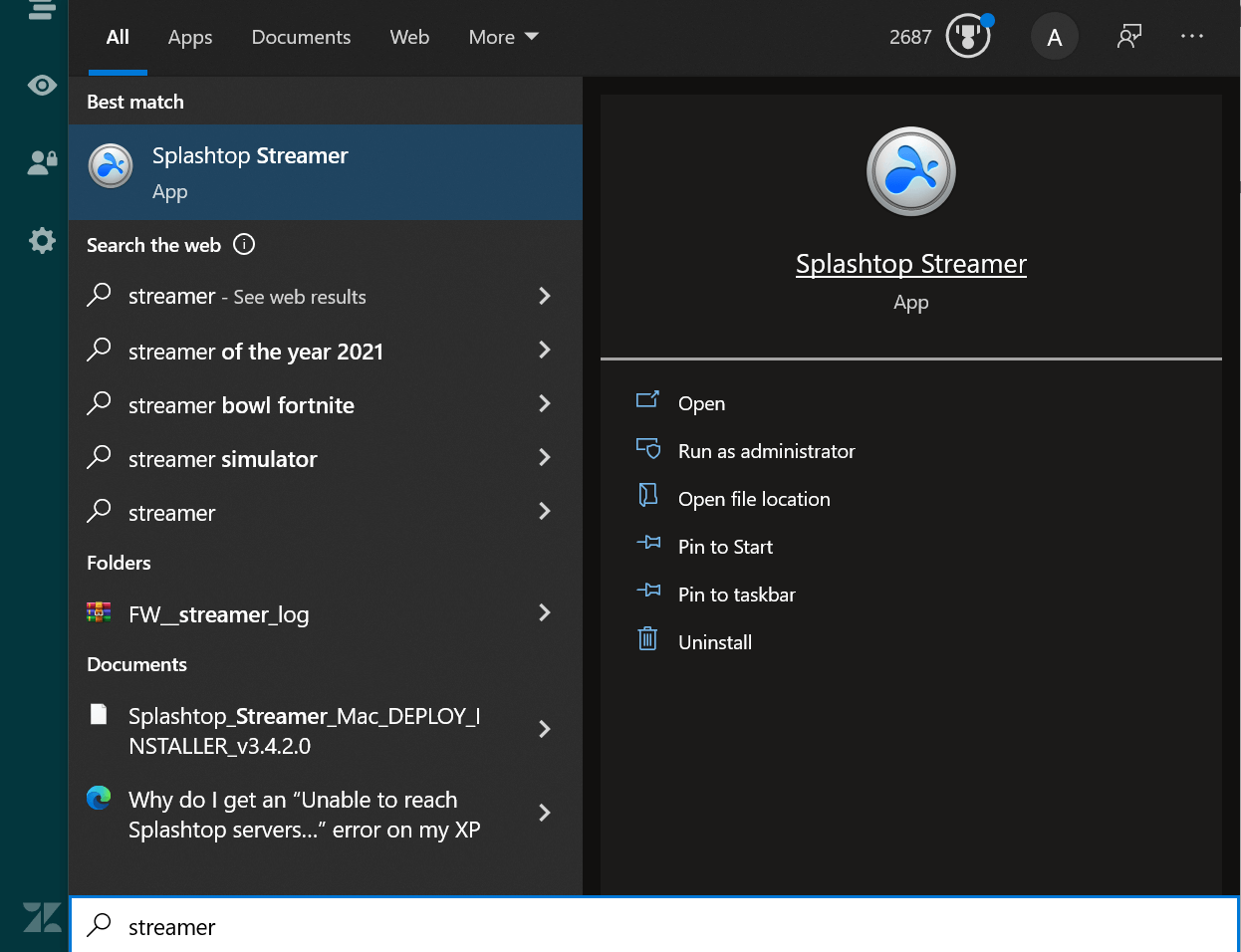
Task: Click the Splashtop Streamer app logo
Action: 909,170
